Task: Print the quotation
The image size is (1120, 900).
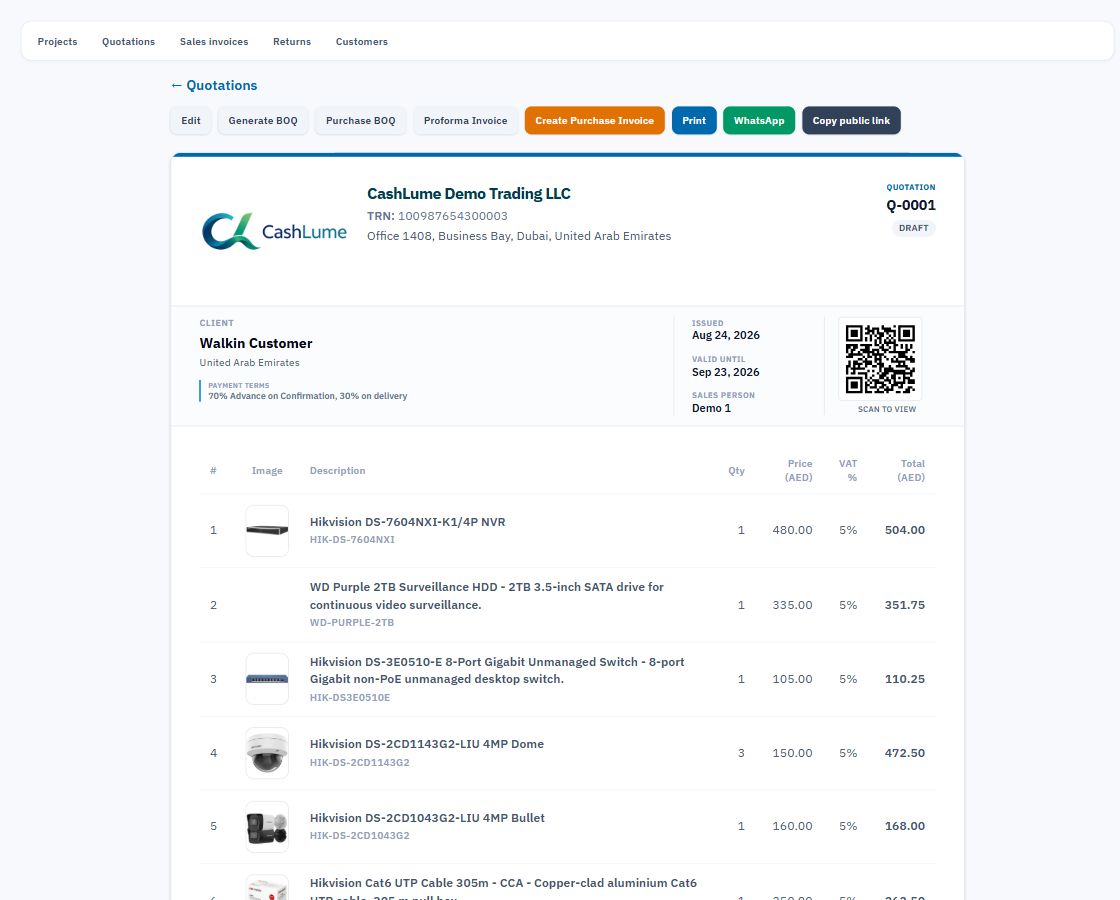Action: [694, 121]
